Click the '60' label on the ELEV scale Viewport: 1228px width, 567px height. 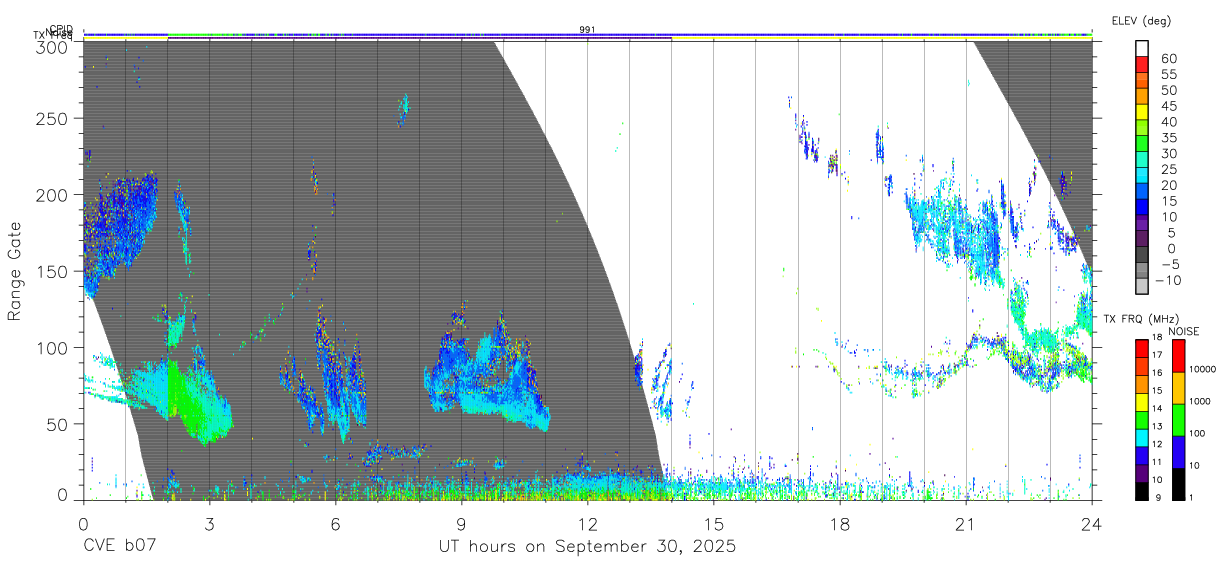[1169, 58]
